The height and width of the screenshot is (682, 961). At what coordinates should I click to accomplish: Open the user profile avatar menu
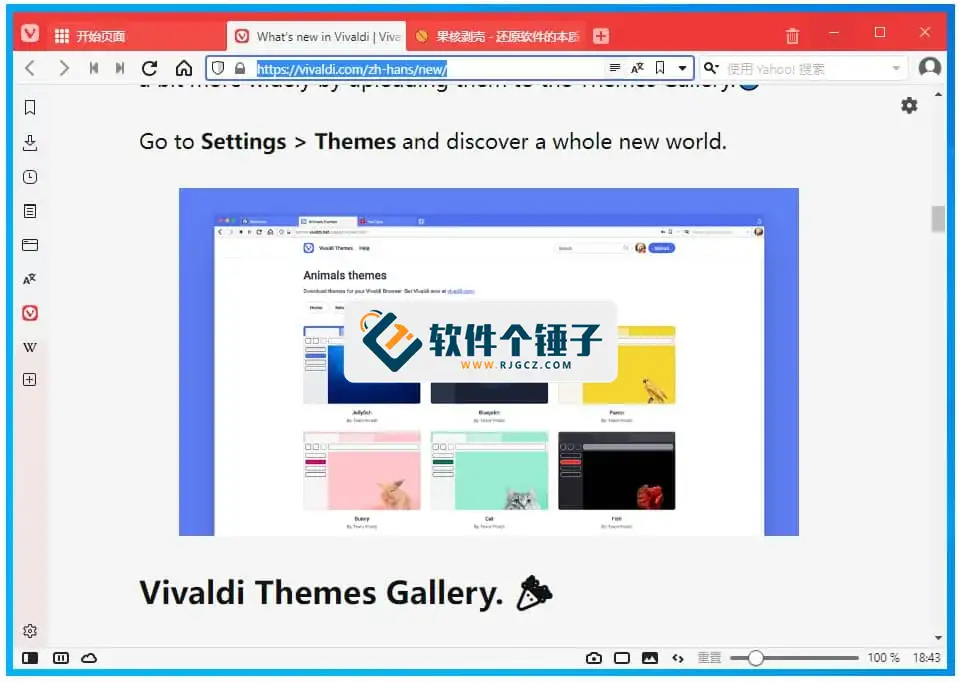[x=930, y=67]
